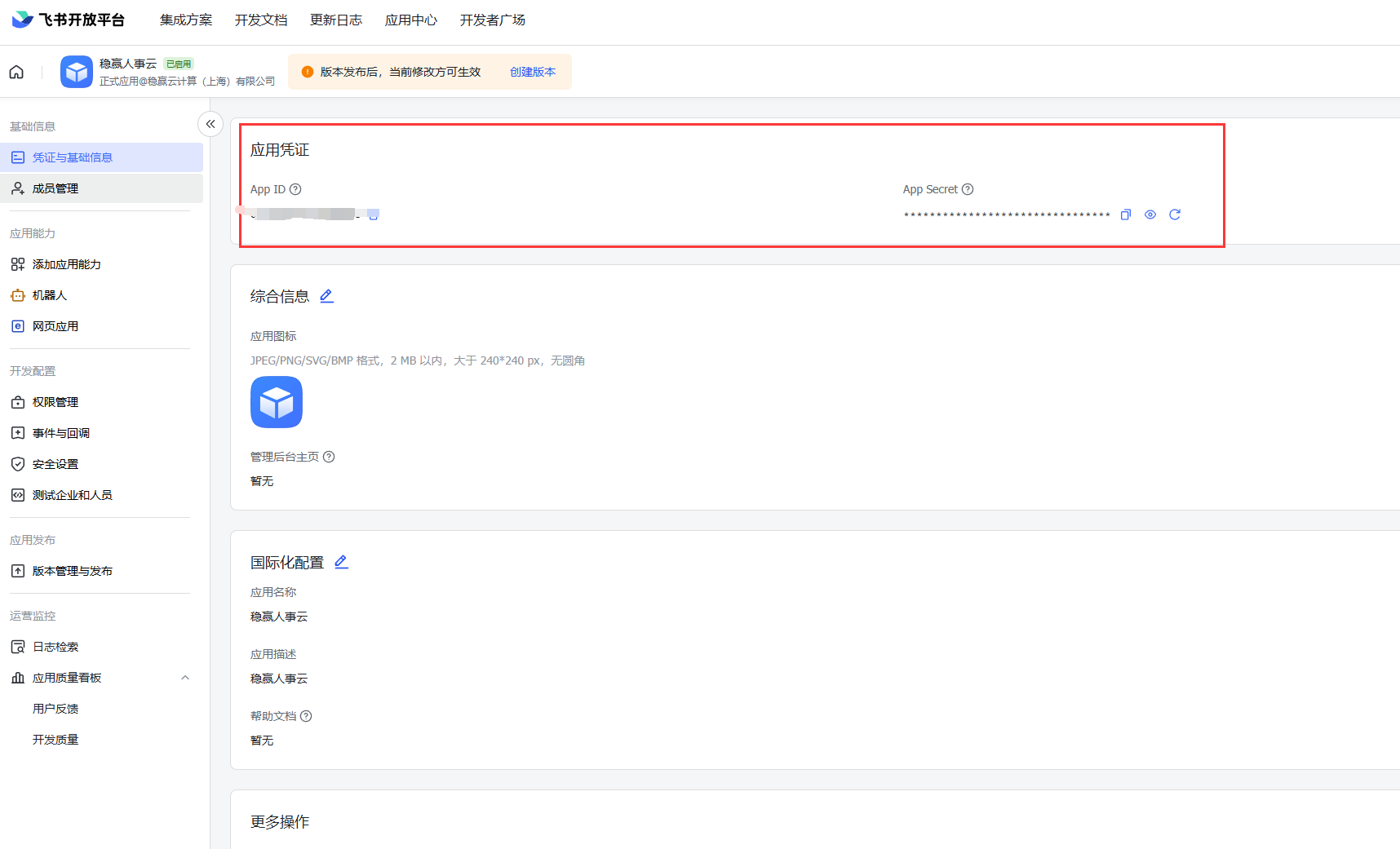Screen dimensions: 1400x849
Task: Edit 国际化配置 with pencil icon
Action: [341, 562]
